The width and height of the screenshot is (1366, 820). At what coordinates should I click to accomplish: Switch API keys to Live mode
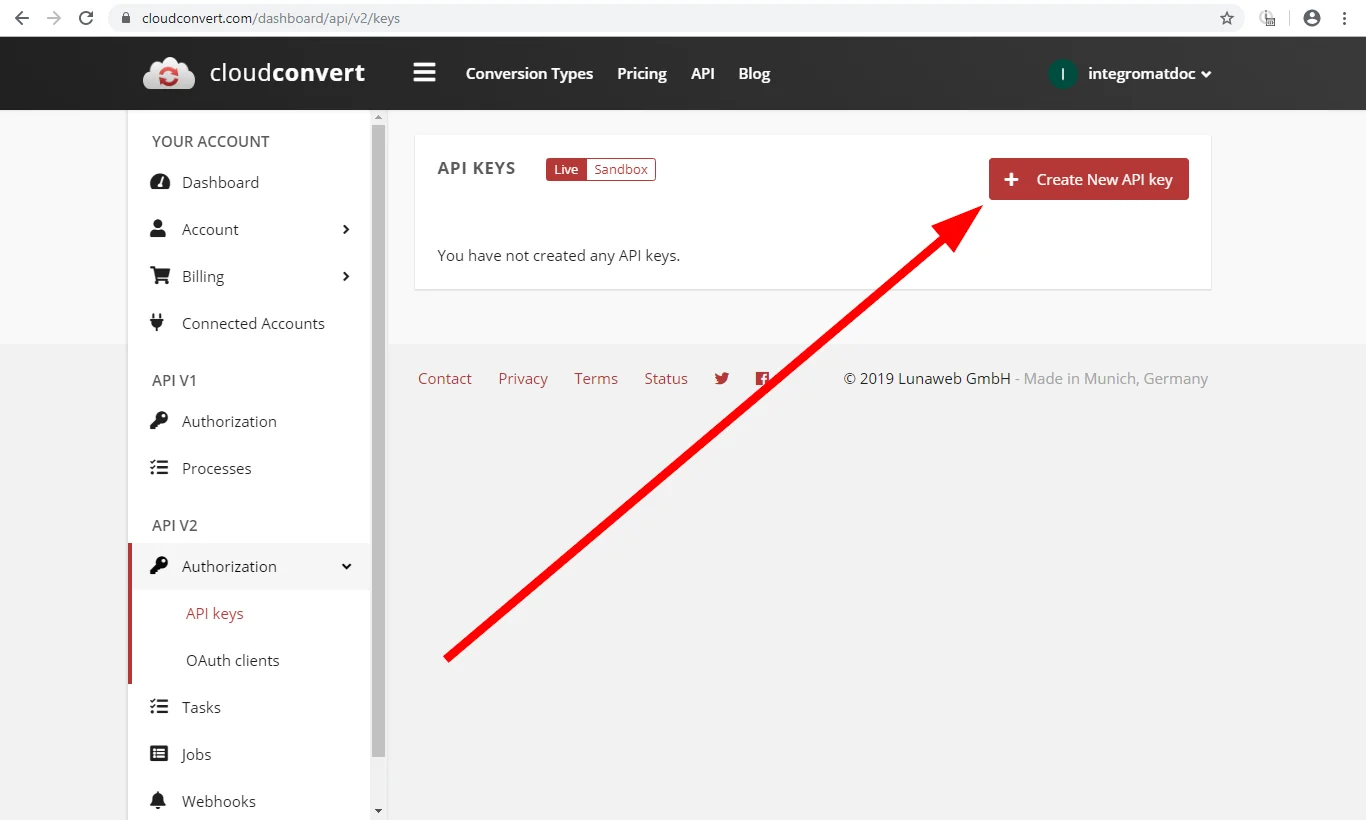pyautogui.click(x=566, y=169)
